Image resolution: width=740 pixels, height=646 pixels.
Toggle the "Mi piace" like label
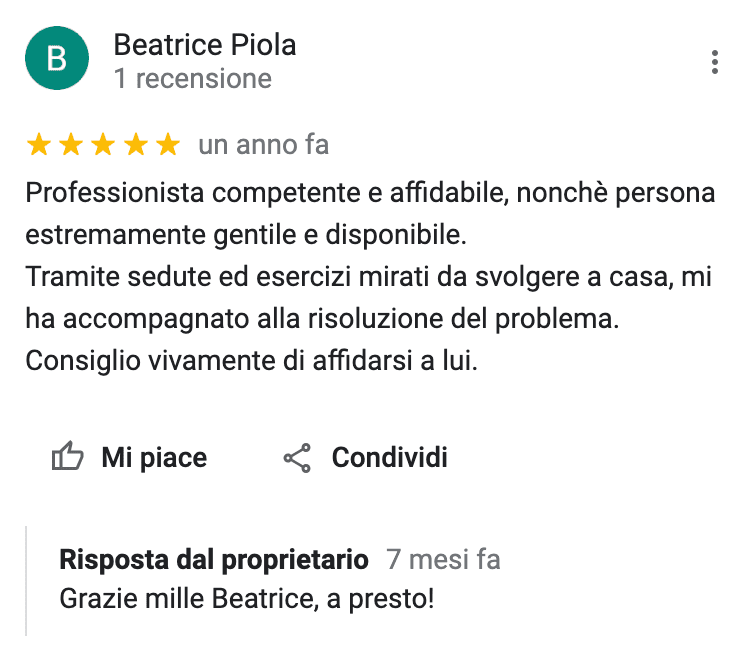[x=154, y=458]
